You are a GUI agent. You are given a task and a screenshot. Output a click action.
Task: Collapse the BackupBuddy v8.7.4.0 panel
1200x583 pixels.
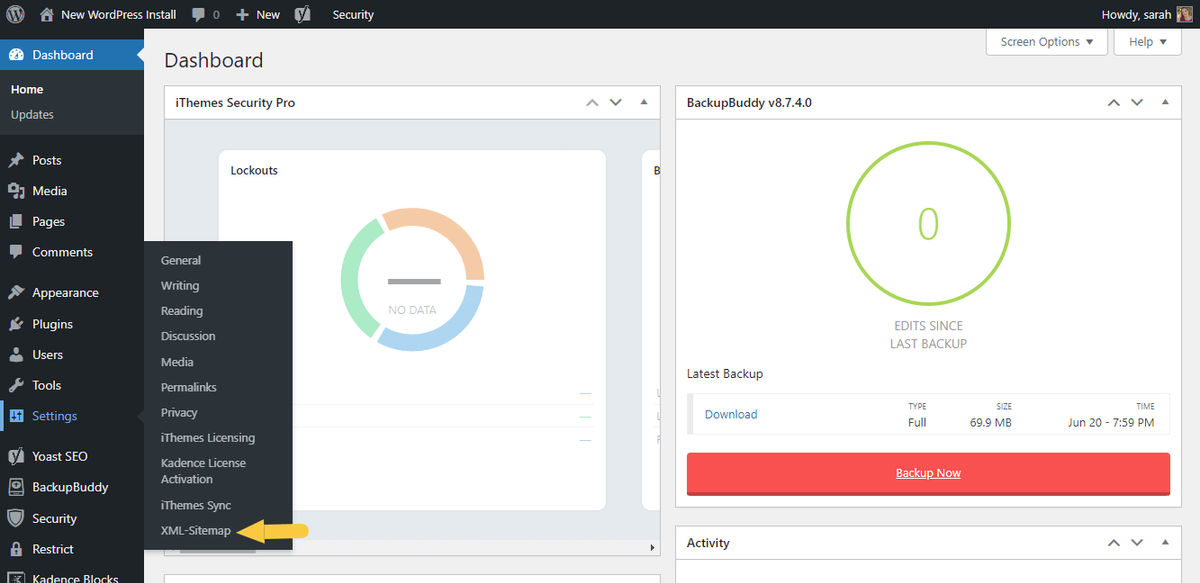1166,102
